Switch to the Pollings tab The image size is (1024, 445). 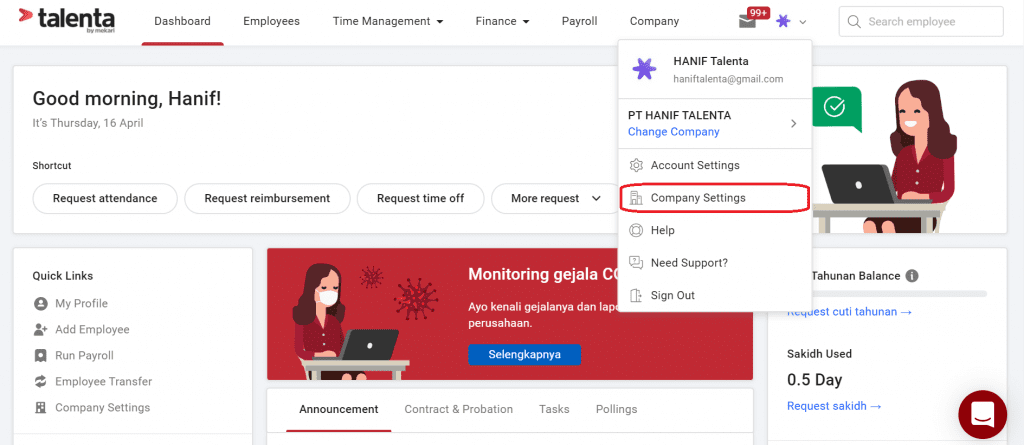pyautogui.click(x=616, y=410)
